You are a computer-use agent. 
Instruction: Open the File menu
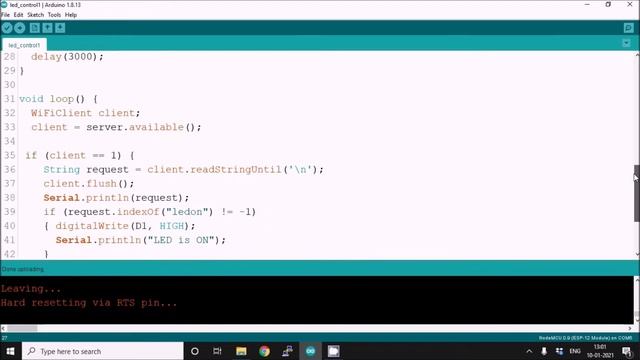coord(5,15)
